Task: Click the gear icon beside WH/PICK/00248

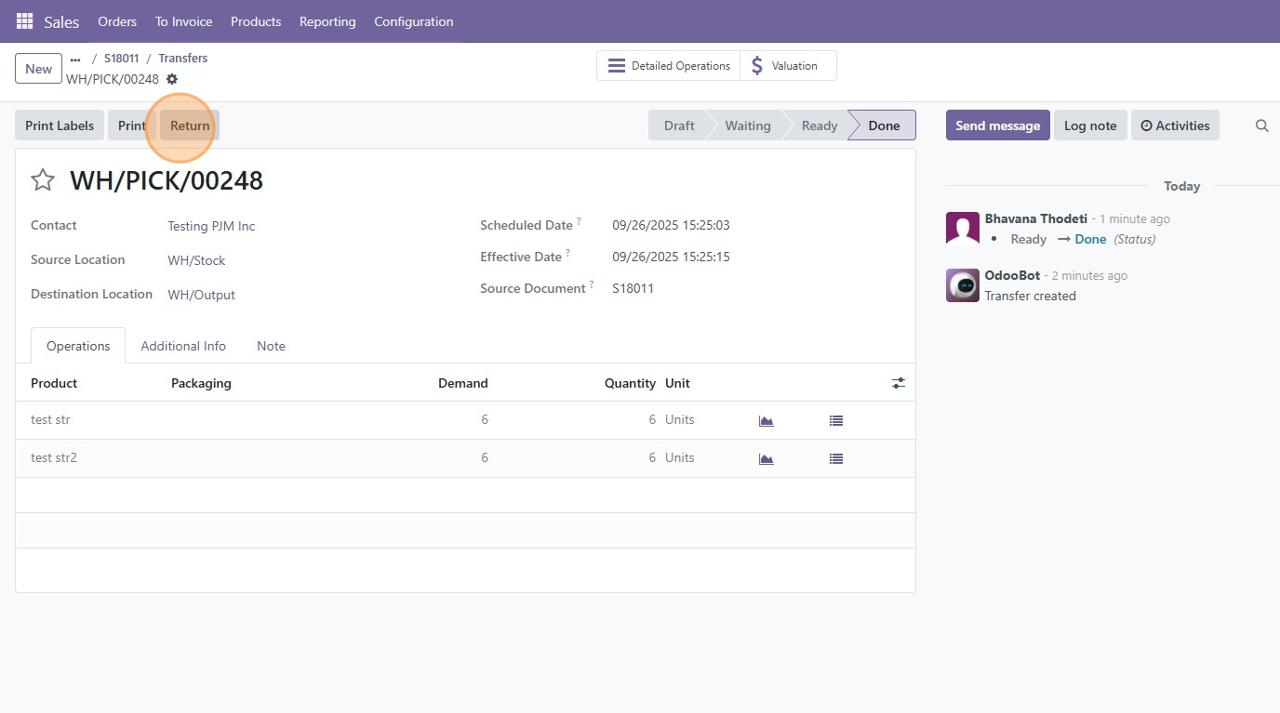Action: point(172,79)
